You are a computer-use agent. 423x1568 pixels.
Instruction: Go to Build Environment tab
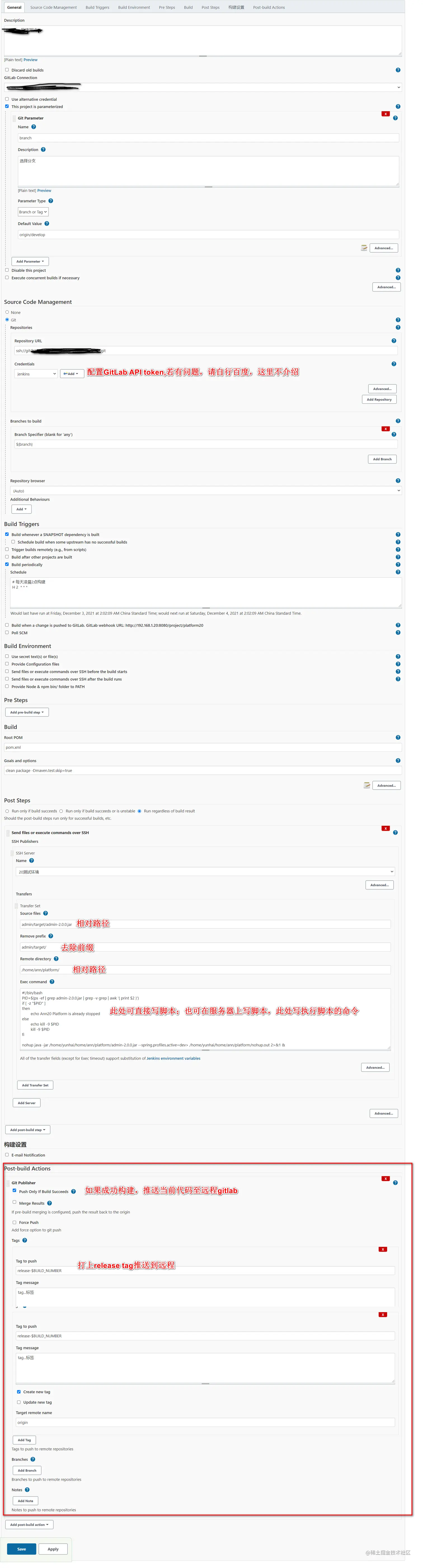point(134,7)
